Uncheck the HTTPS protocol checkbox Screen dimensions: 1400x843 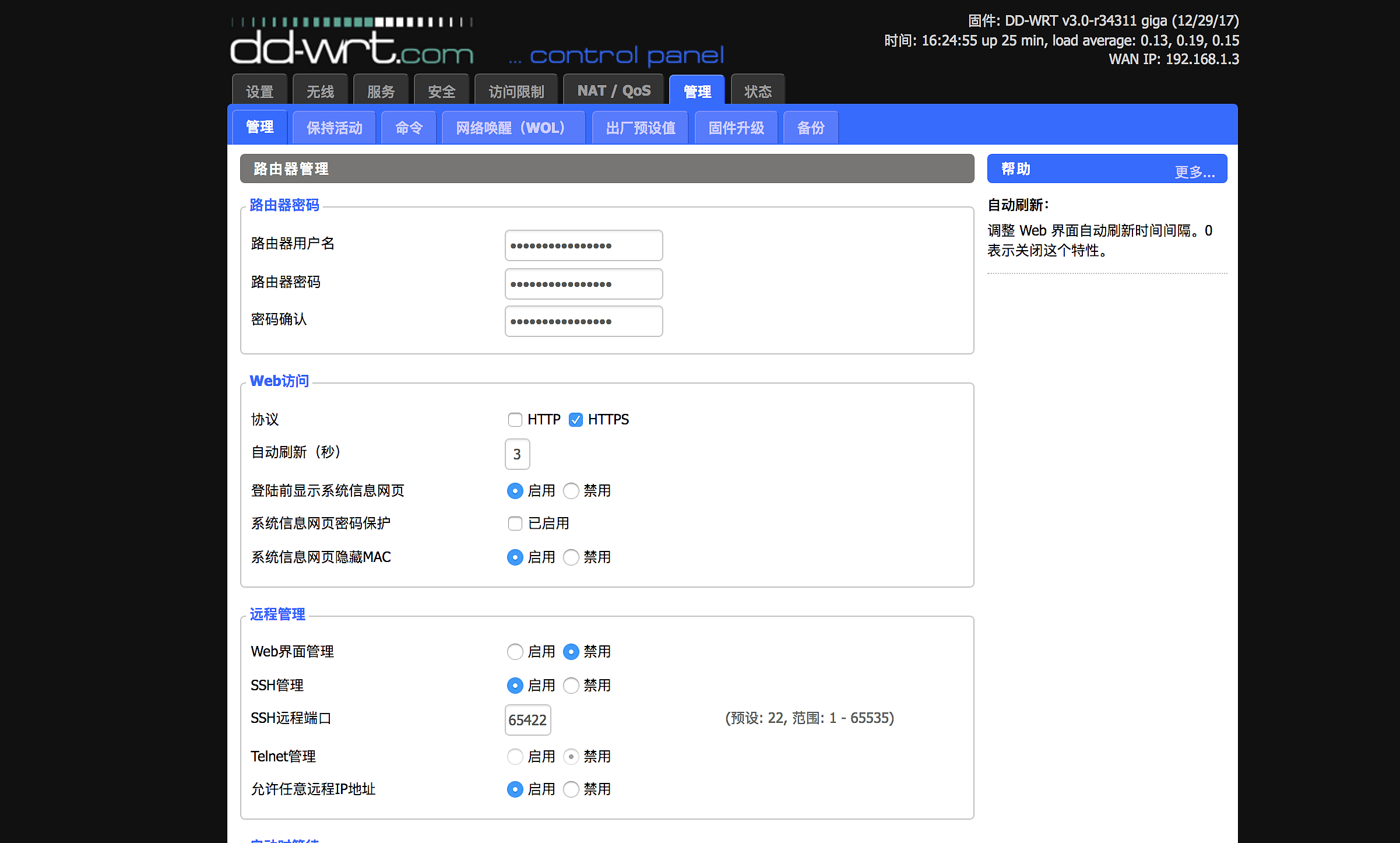[575, 420]
